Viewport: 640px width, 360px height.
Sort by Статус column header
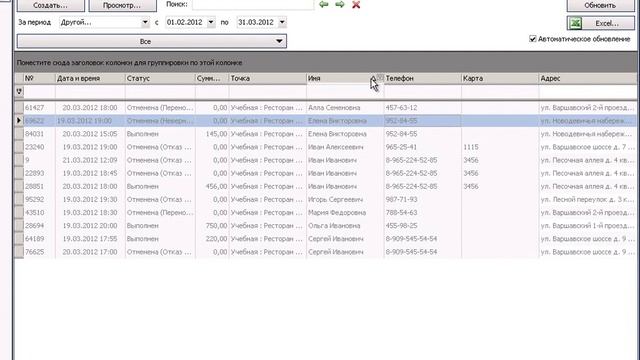160,78
